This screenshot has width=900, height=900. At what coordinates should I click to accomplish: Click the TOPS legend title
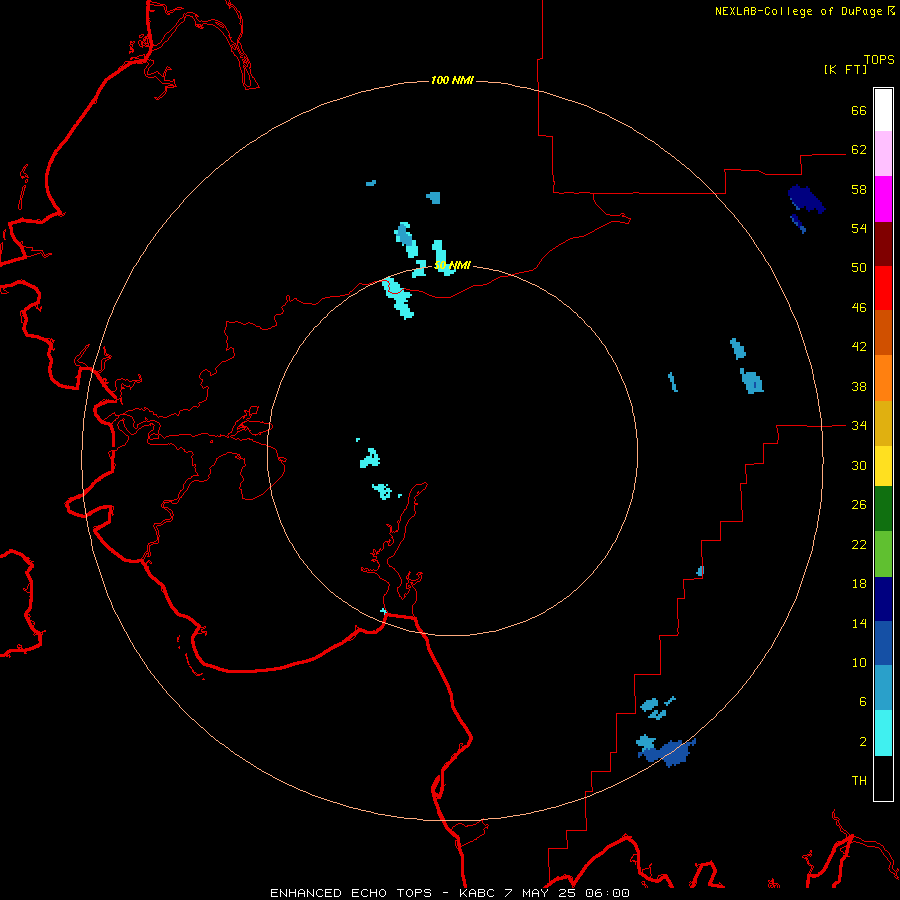tap(879, 59)
